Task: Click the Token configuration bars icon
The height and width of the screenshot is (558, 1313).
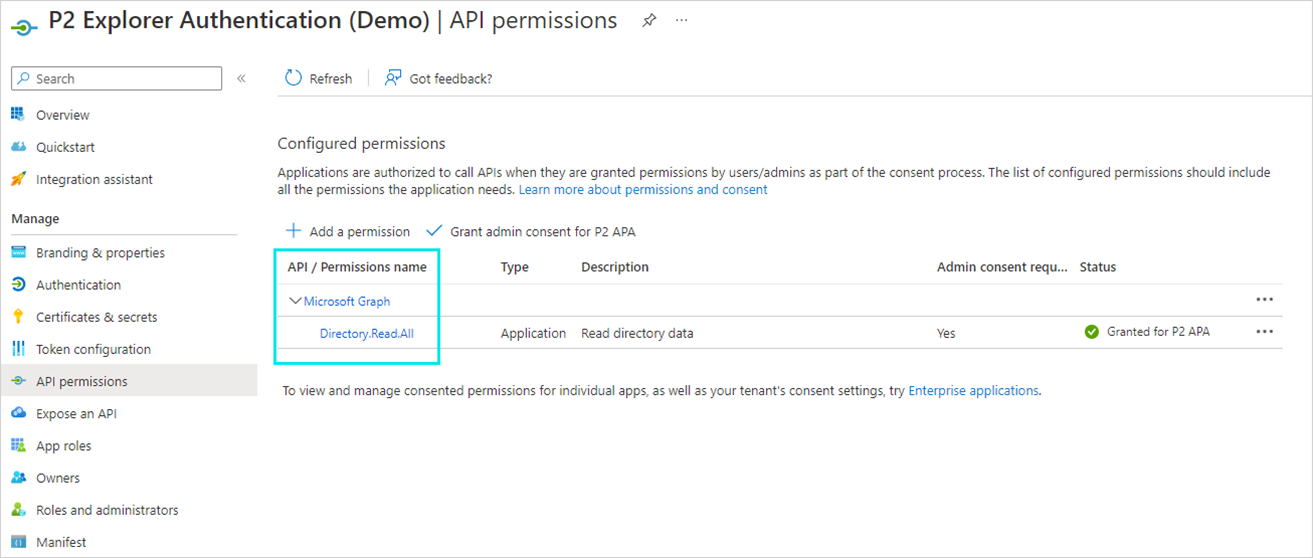Action: click(x=18, y=349)
